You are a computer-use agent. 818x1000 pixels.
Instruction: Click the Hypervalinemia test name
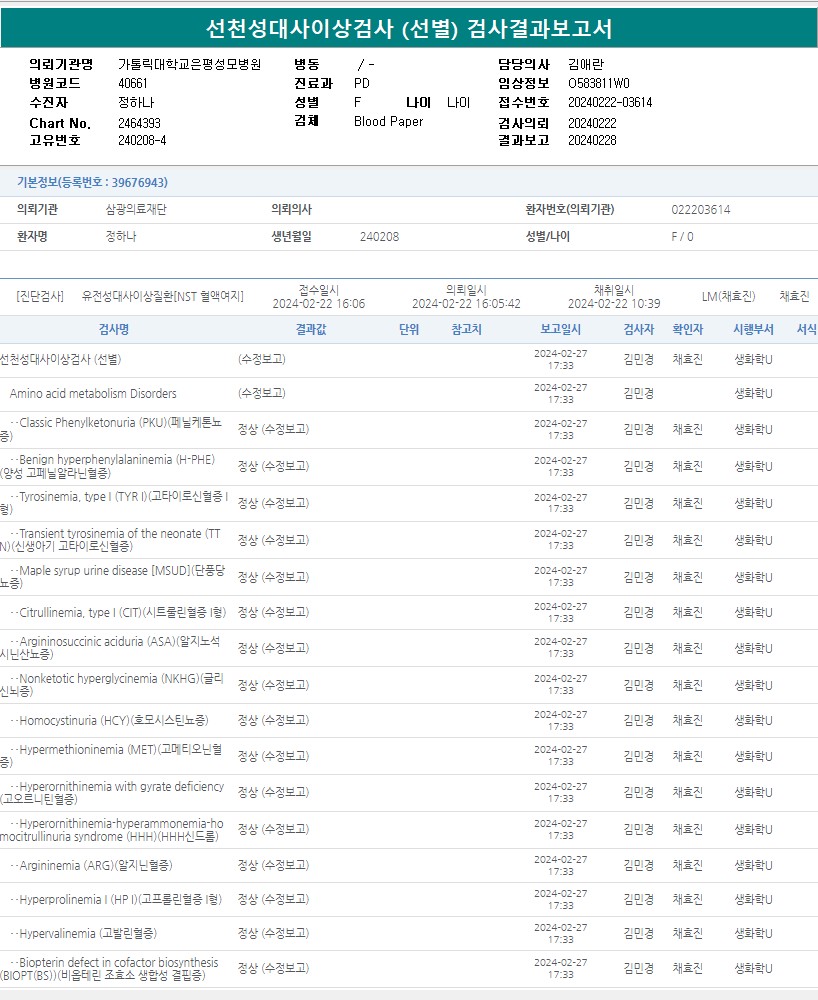87,933
